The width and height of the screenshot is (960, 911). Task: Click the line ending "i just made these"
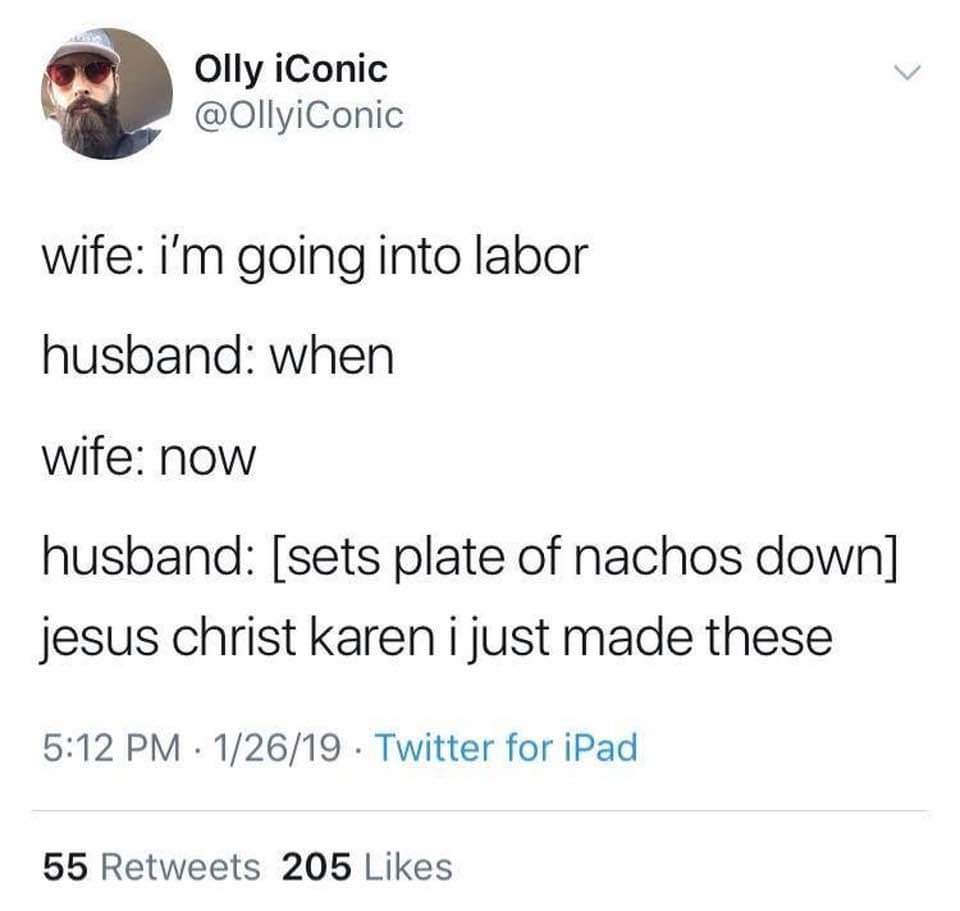click(437, 638)
